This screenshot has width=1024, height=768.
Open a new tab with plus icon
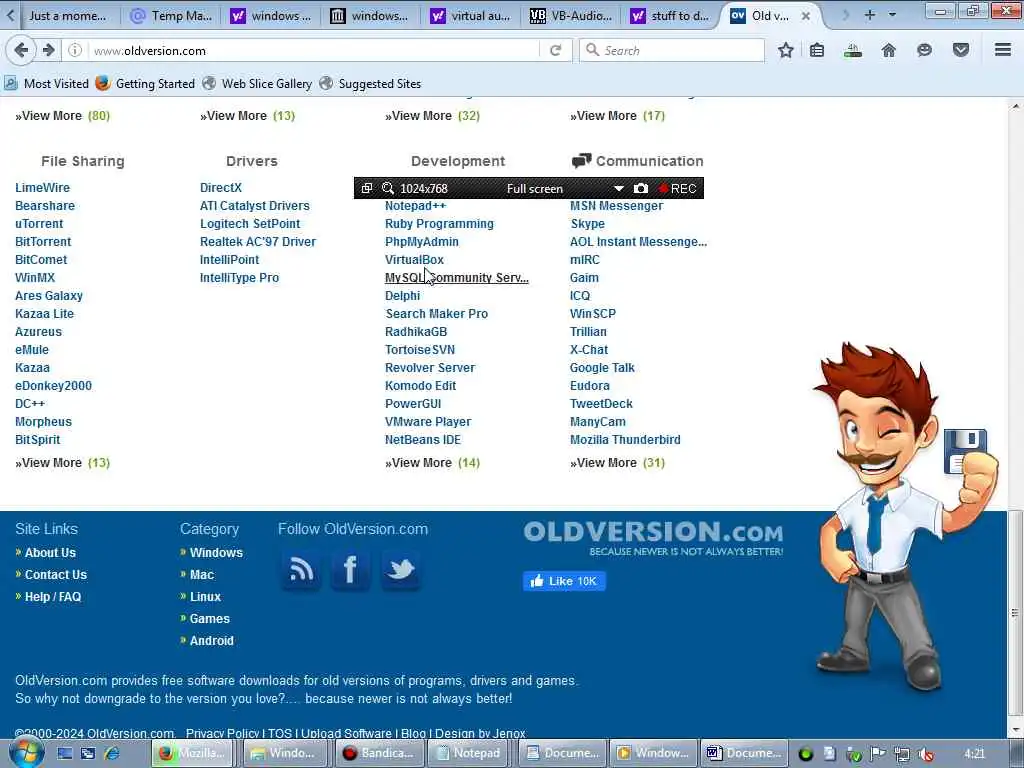(x=869, y=15)
